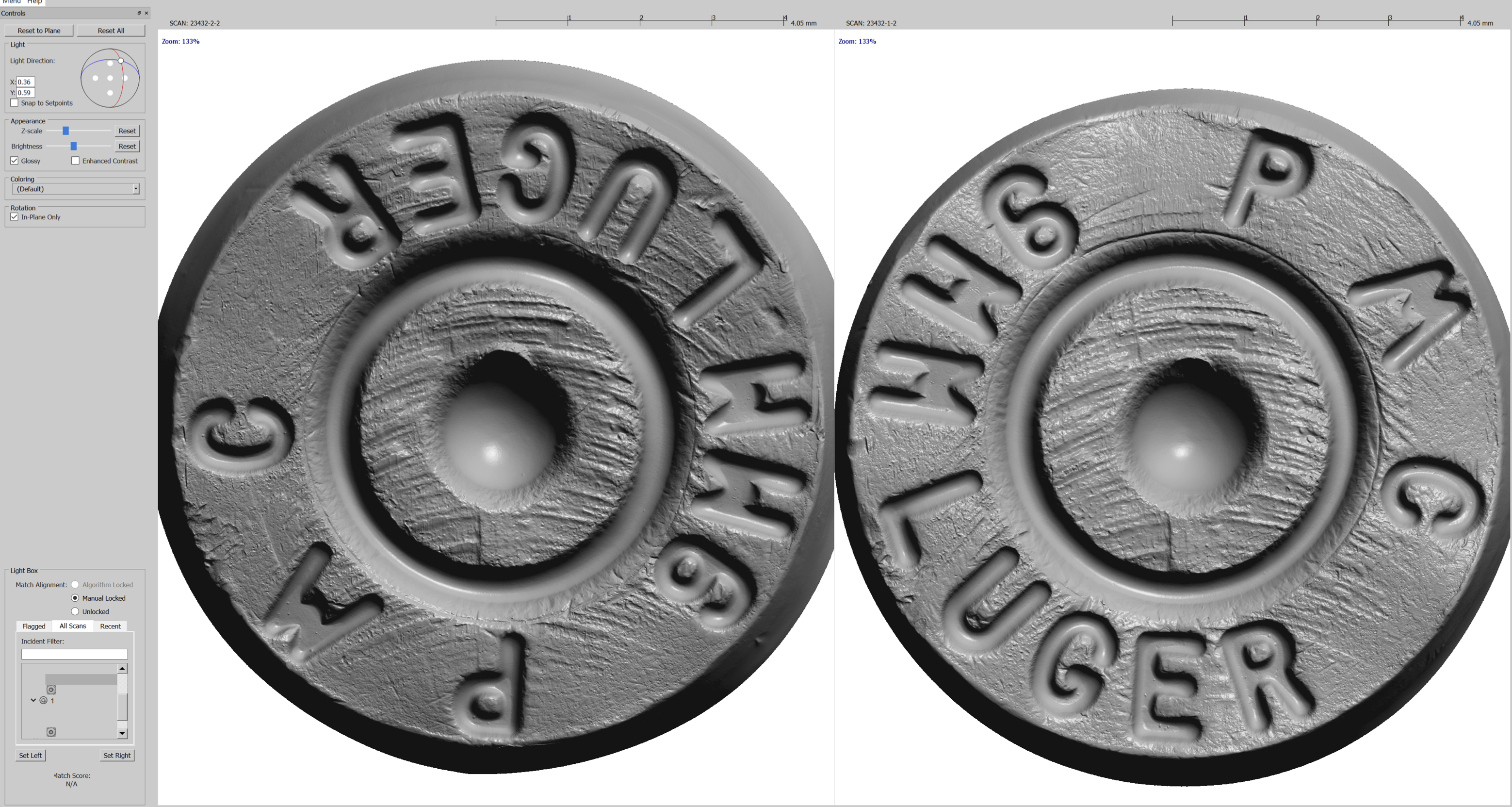Select Algorithm Locked match alignment

(x=75, y=584)
